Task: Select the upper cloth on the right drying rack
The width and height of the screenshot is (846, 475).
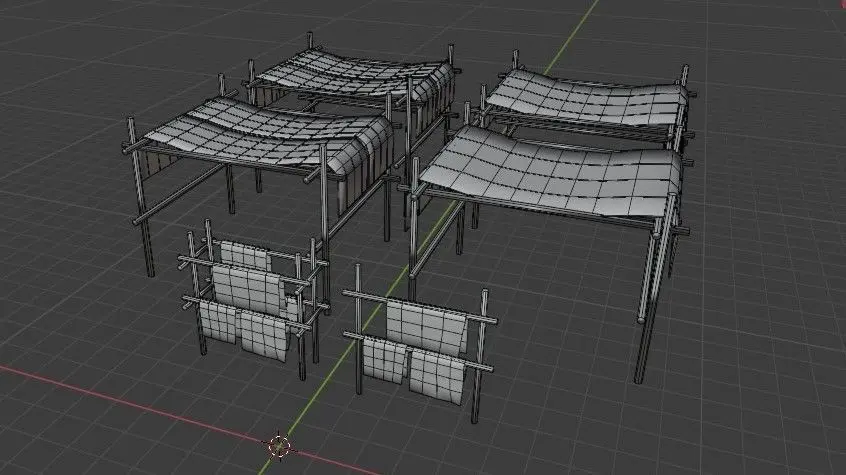Action: coord(427,327)
